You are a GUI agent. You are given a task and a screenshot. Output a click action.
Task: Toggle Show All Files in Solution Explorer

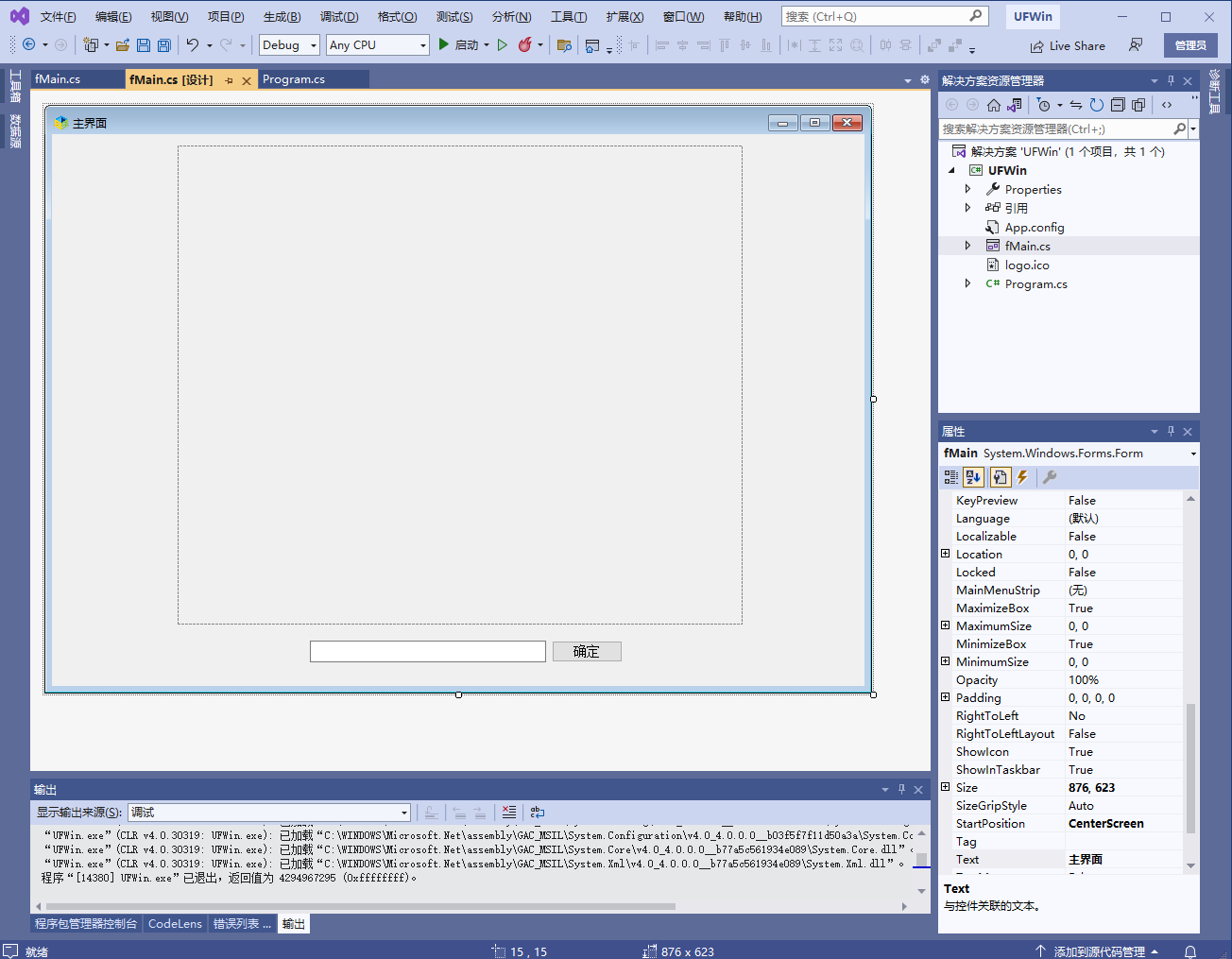[1138, 105]
